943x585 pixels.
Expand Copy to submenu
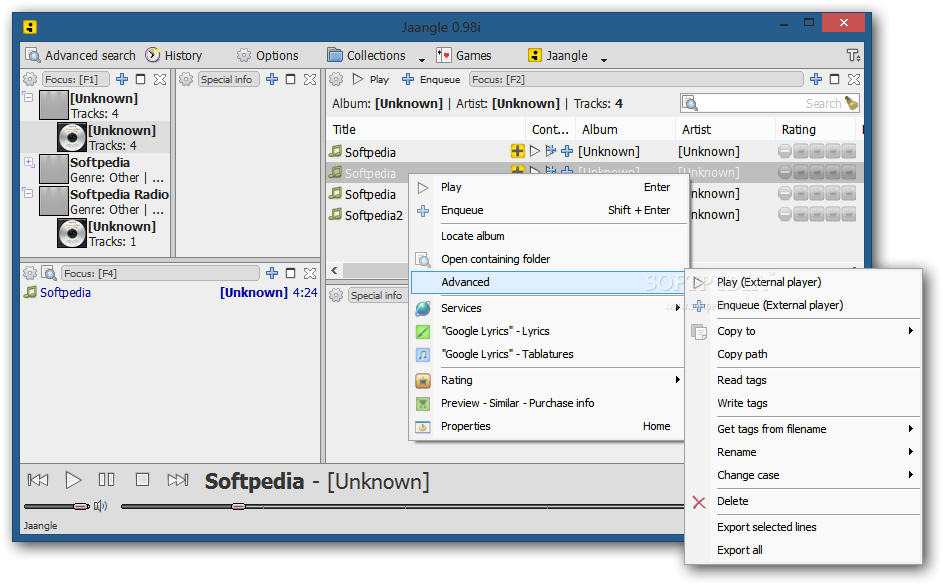[x=803, y=331]
